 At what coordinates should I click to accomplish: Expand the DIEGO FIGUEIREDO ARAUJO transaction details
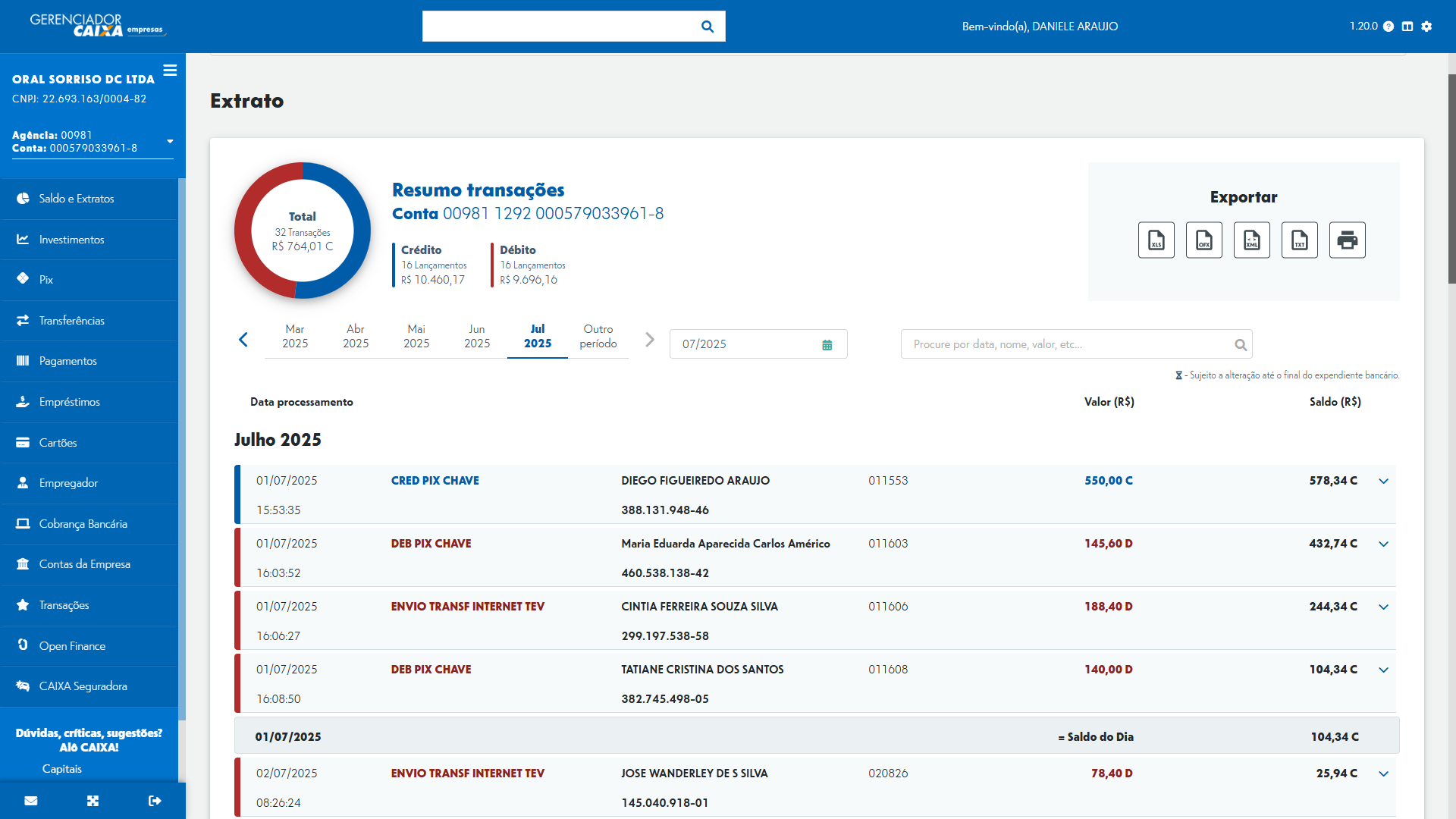pos(1383,482)
